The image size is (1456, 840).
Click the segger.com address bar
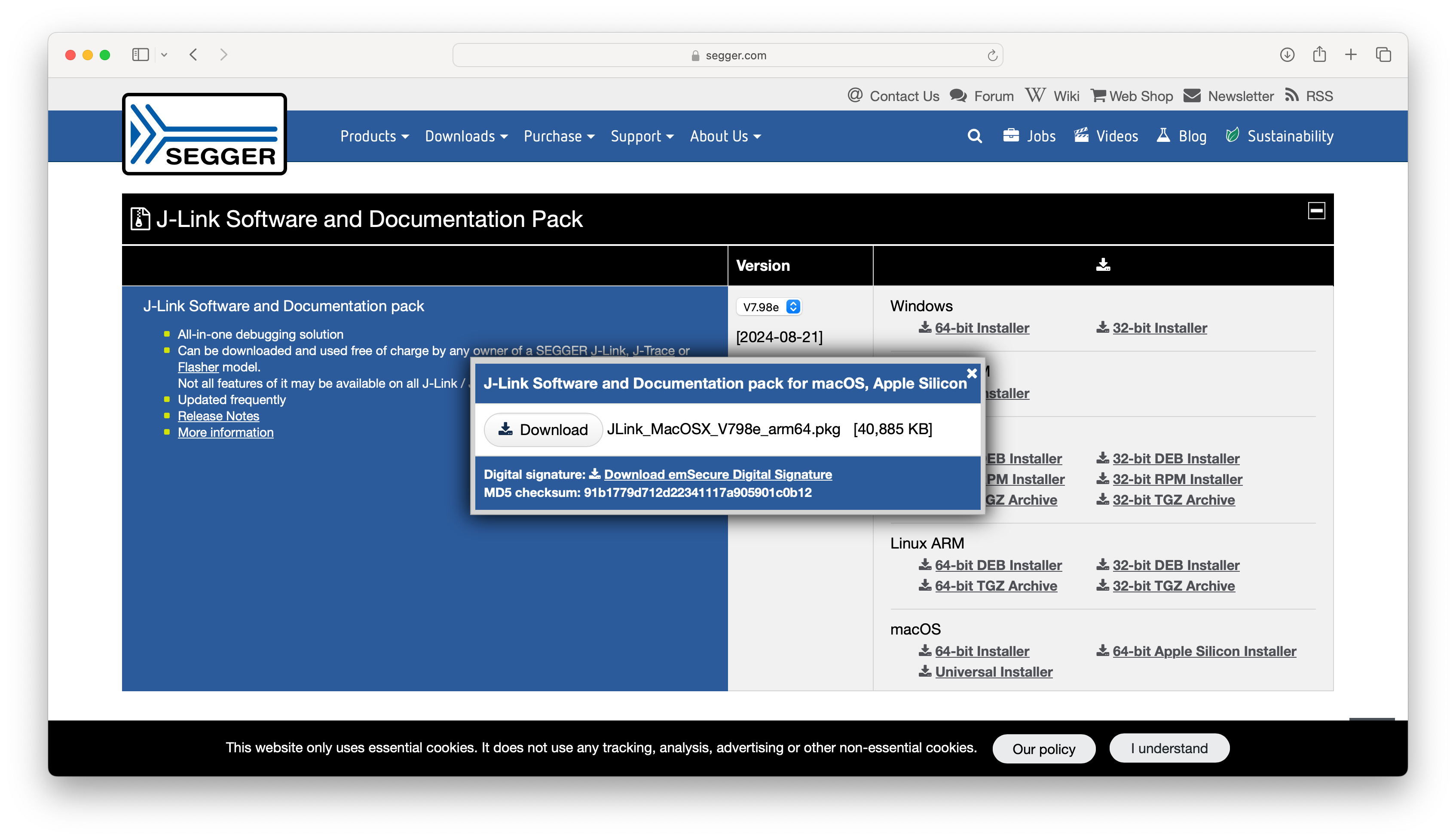tap(728, 55)
